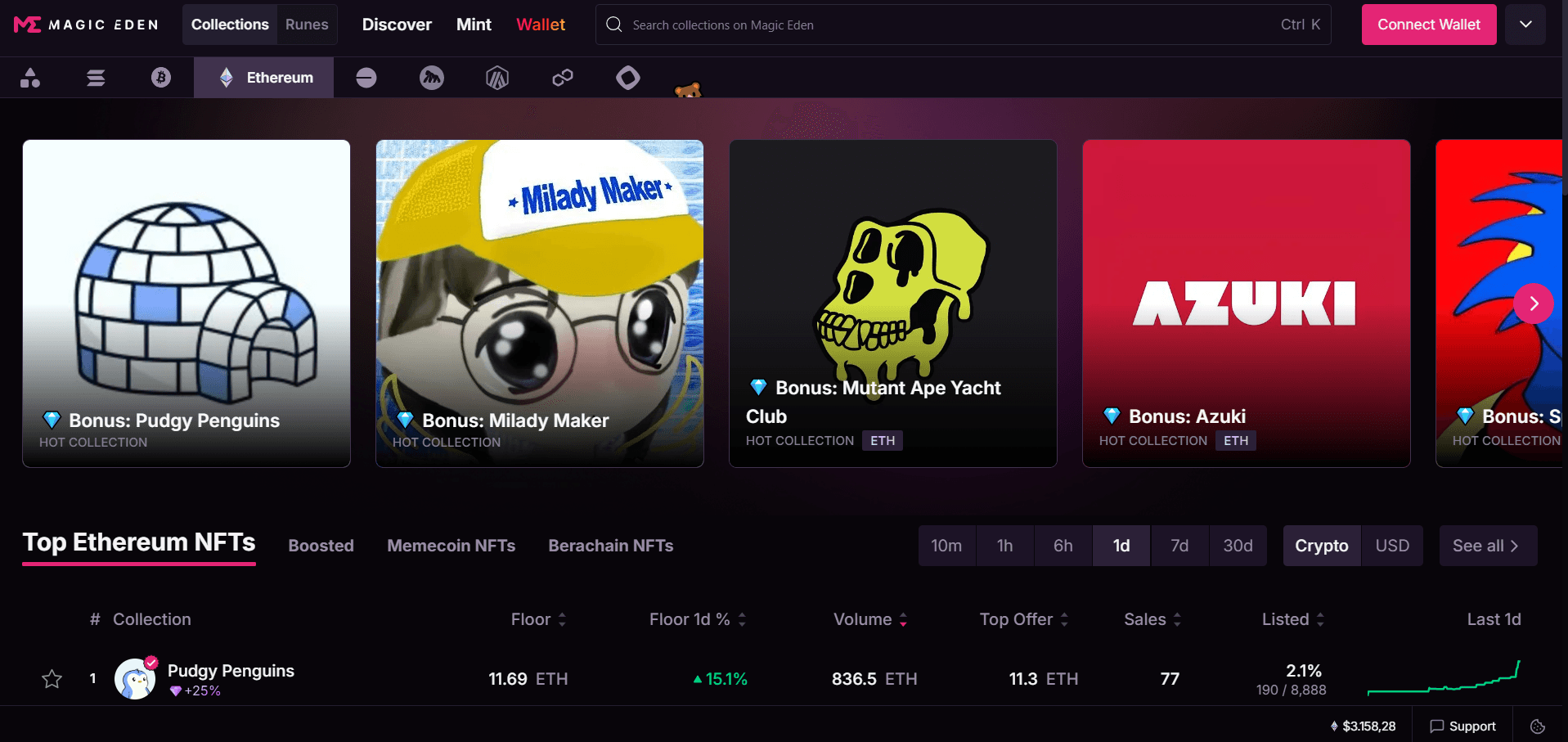Switch to the ApeChain gorilla icon
Screen dimensions: 1568x742
(432, 78)
